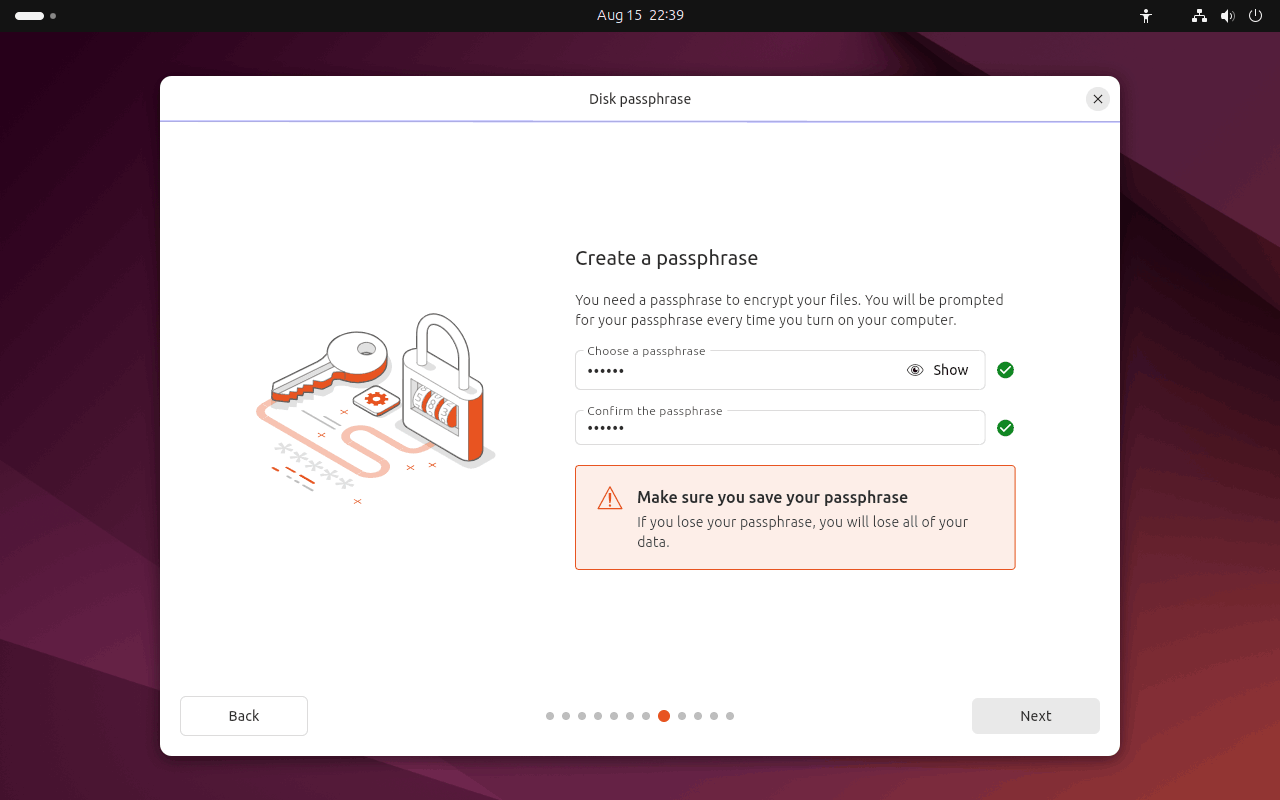
Task: Click the wired network status icon
Action: click(1199, 16)
